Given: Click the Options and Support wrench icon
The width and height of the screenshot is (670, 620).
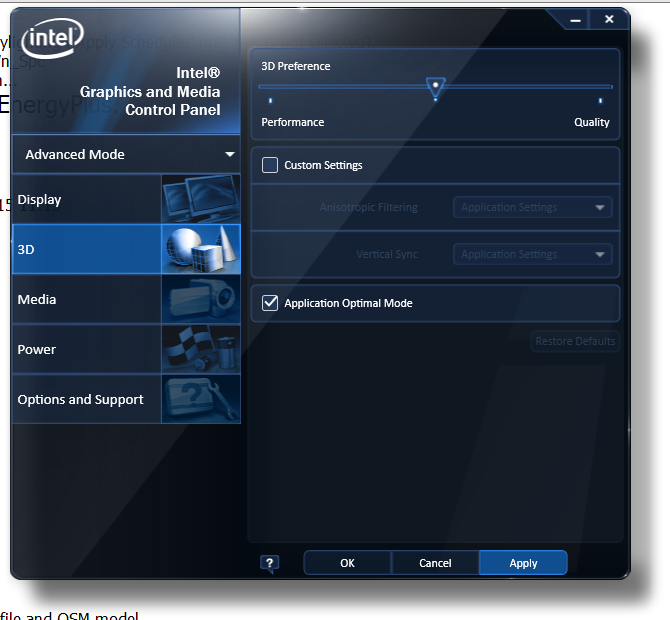Looking at the screenshot, I should [x=201, y=399].
